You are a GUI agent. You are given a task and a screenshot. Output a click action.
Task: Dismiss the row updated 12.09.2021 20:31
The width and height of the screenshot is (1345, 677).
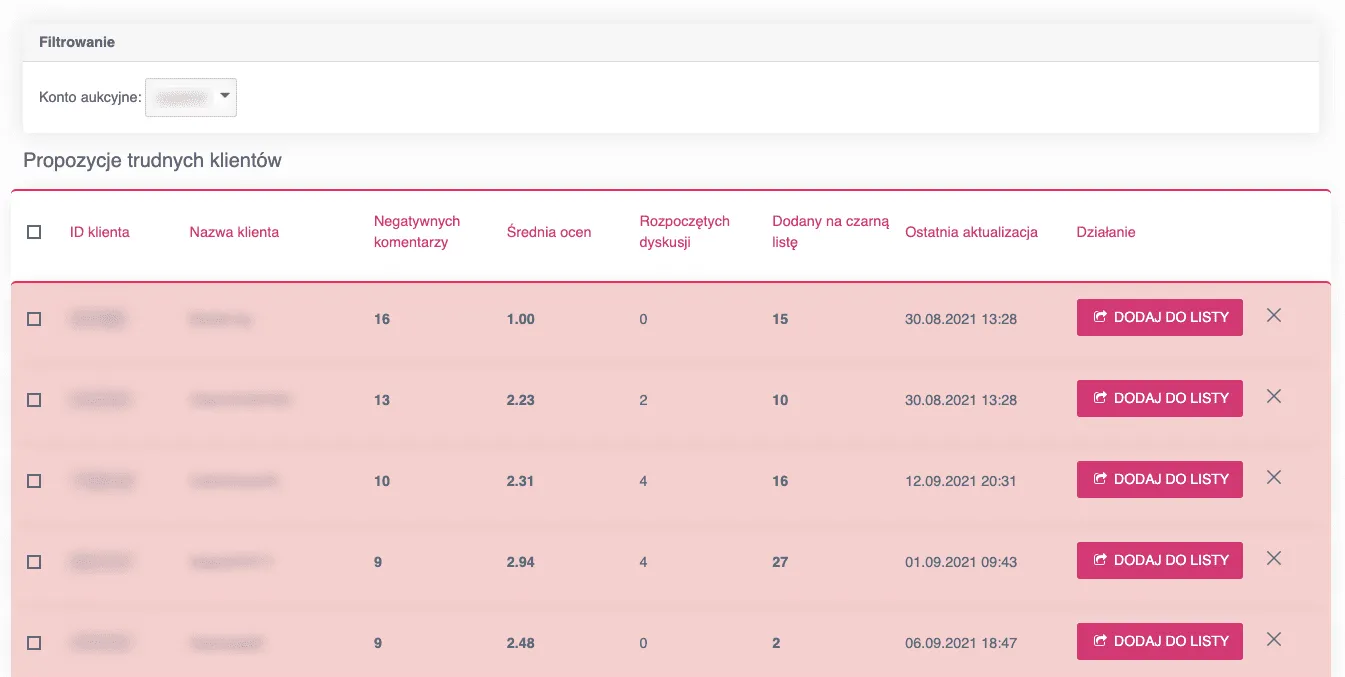(x=1273, y=478)
